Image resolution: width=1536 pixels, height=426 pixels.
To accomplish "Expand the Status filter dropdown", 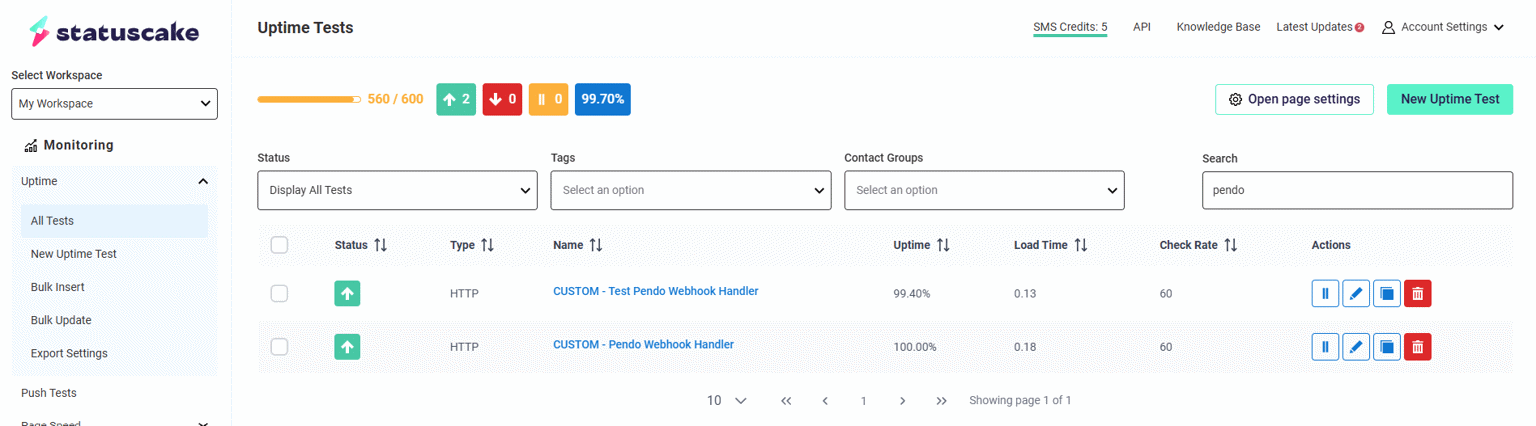I will coord(397,190).
